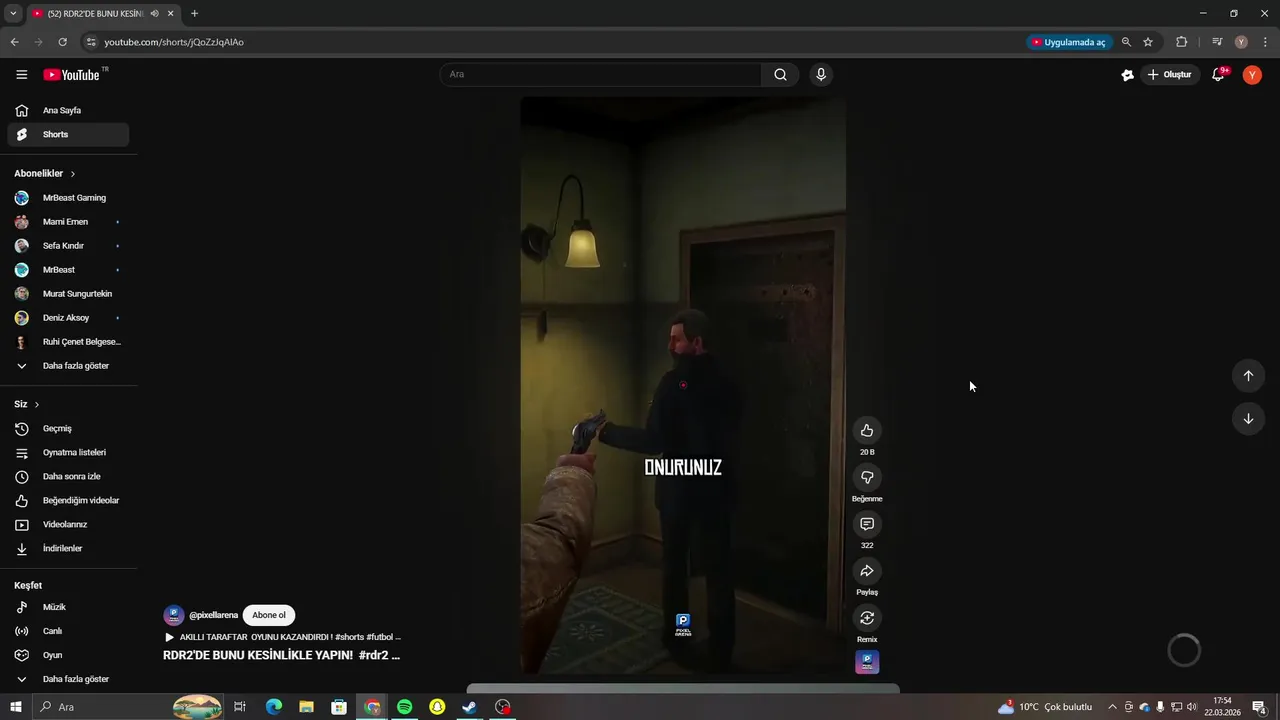
Task: Open Müzik in Keşfet section
Action: click(68, 607)
